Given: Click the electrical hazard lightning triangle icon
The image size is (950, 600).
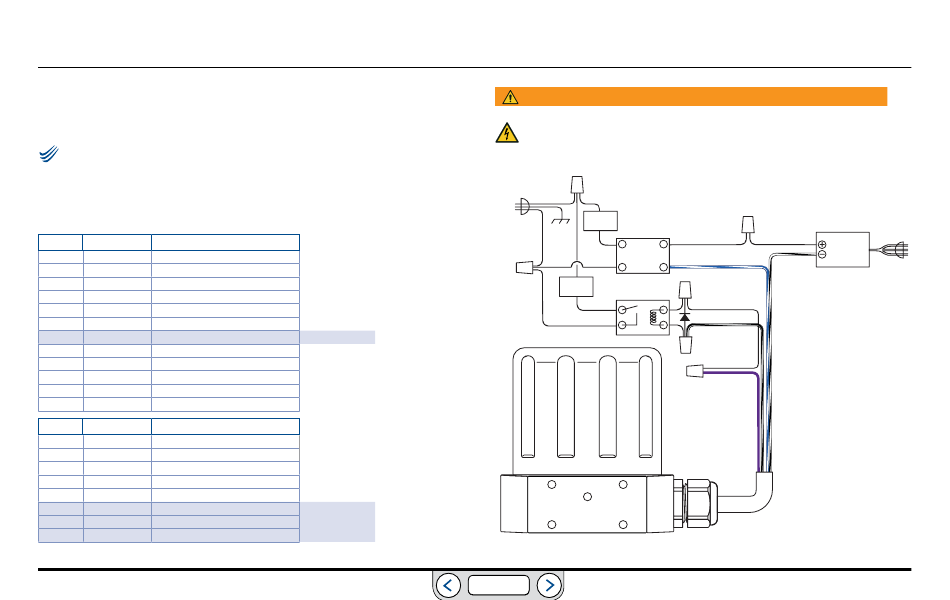Looking at the screenshot, I should coord(507,133).
